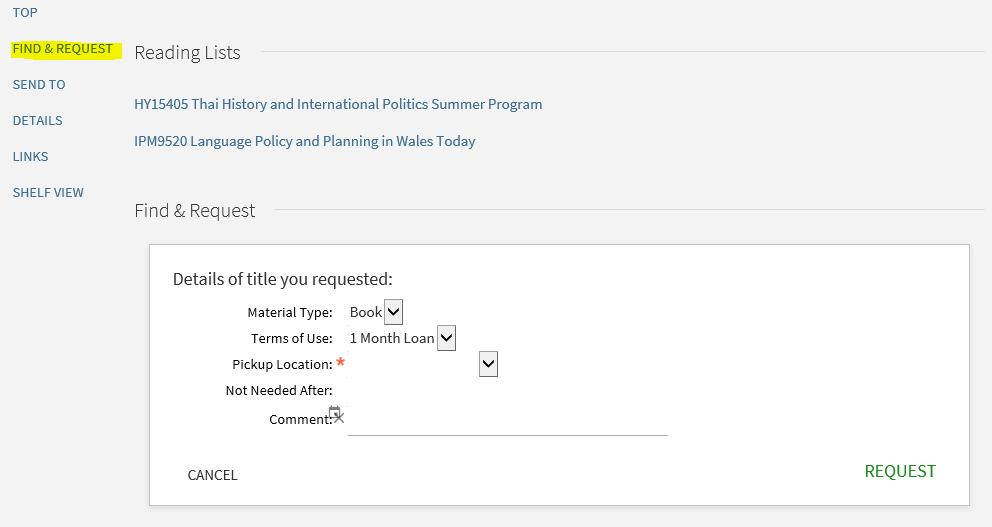Clear the date with the X icon
992x527 pixels.
pyautogui.click(x=339, y=418)
